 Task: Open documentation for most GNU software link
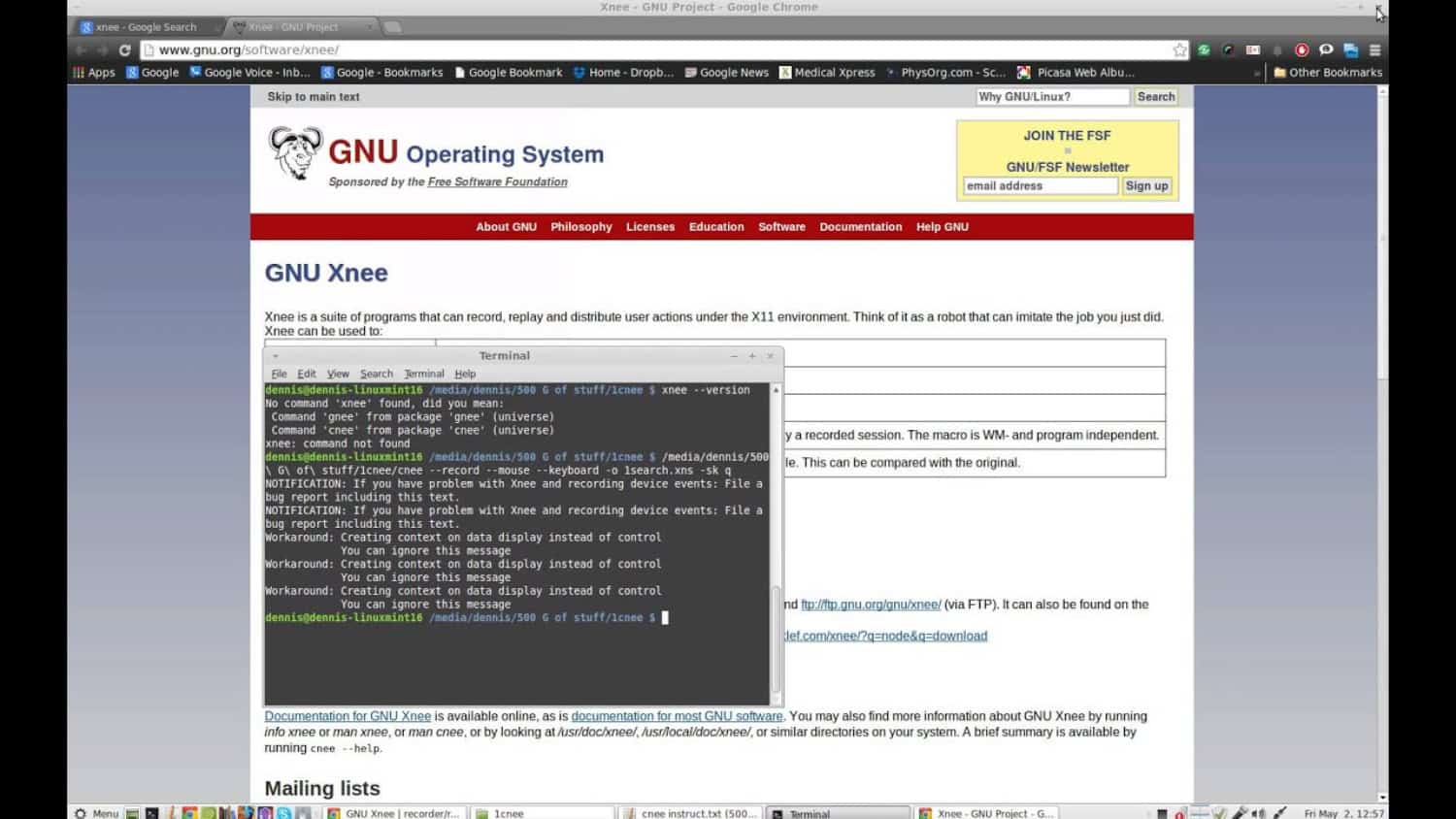(677, 716)
